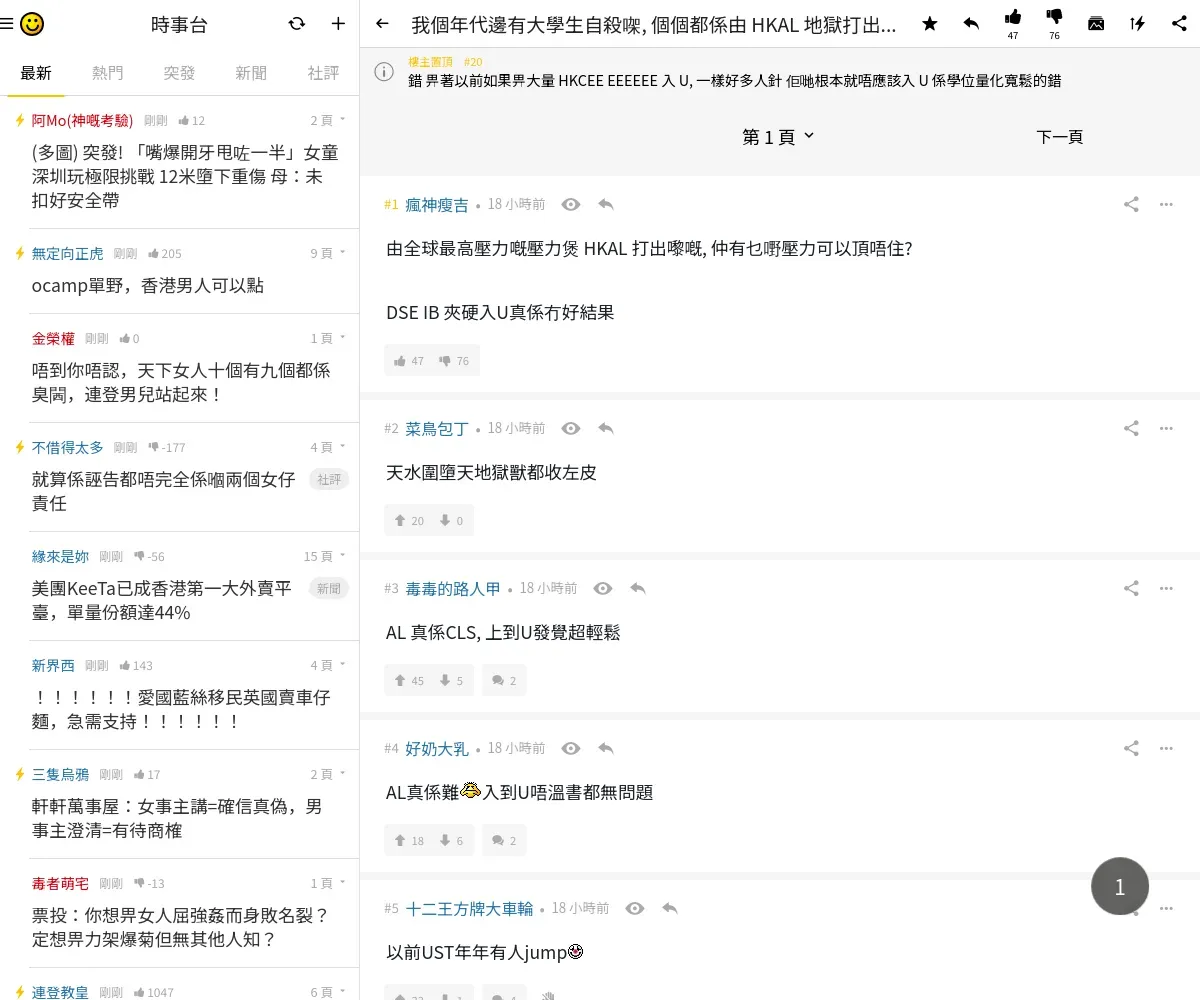This screenshot has width=1200, height=1000.
Task: Quote-reply post #4 by 好奶大乳
Action: 606,748
